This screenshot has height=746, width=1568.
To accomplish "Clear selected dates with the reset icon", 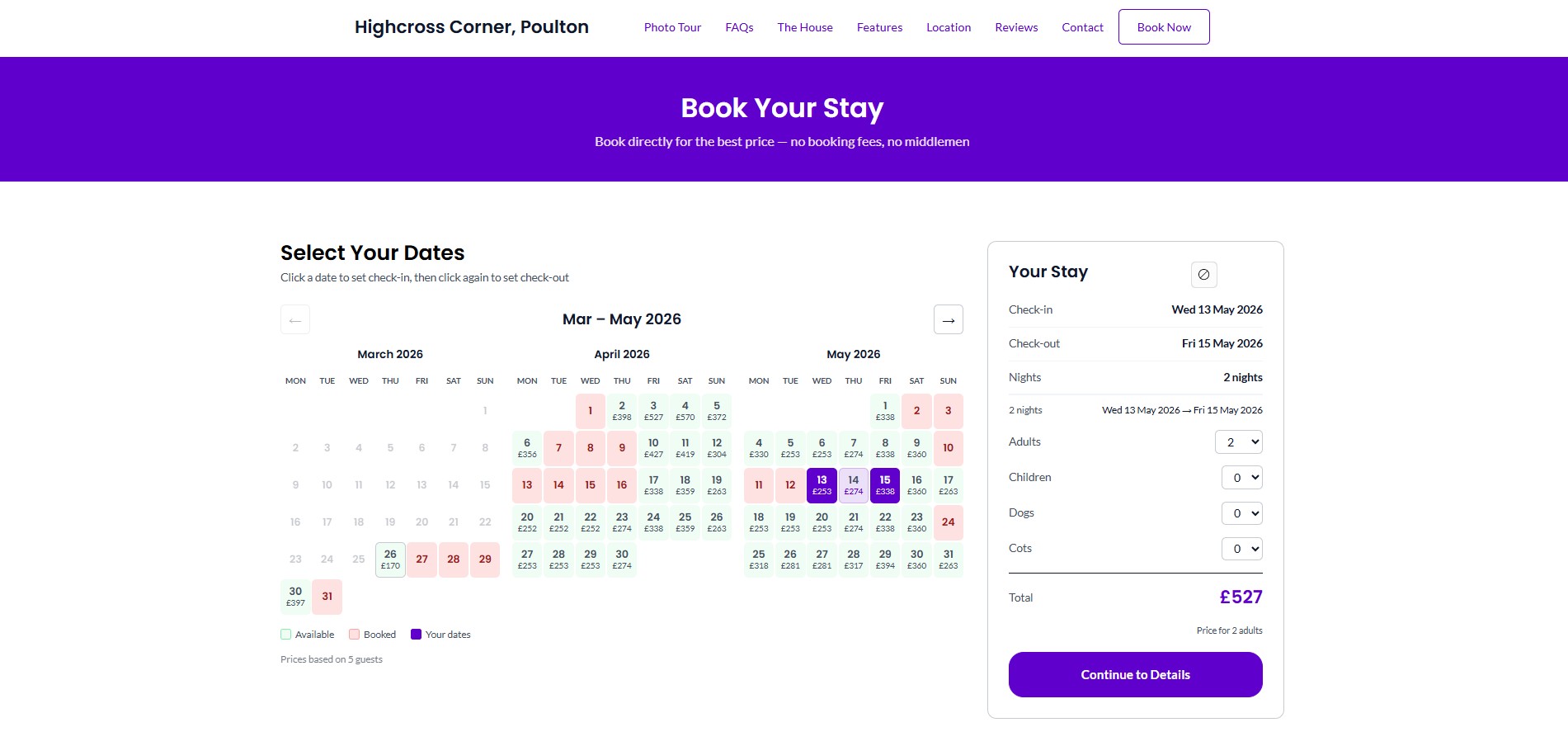I will click(1203, 274).
